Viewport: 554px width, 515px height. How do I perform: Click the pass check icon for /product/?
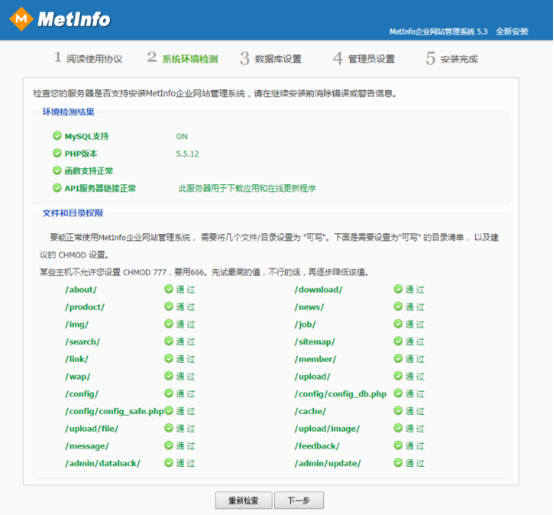click(169, 306)
